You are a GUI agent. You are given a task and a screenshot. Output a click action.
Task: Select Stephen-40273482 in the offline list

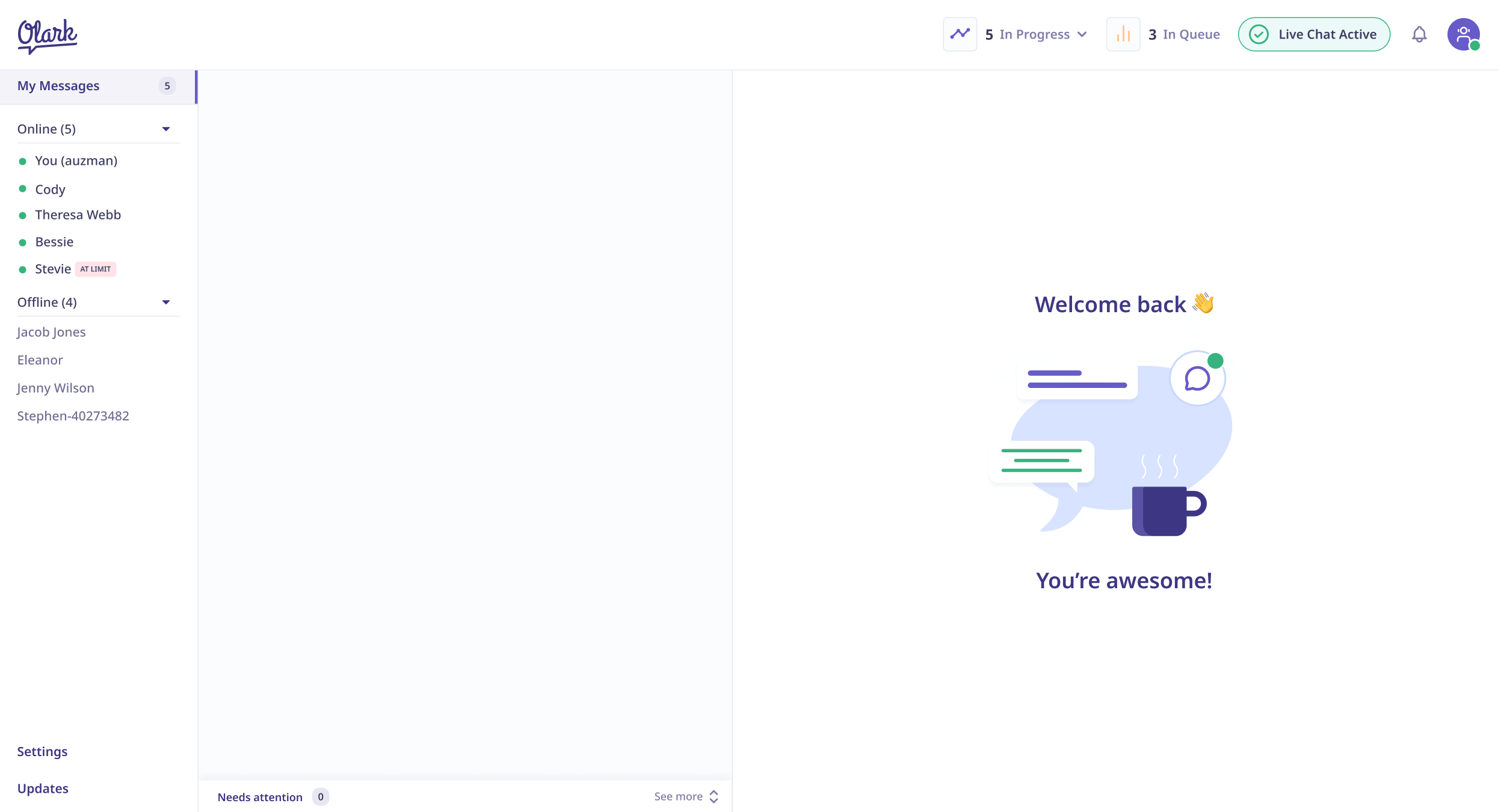click(73, 416)
